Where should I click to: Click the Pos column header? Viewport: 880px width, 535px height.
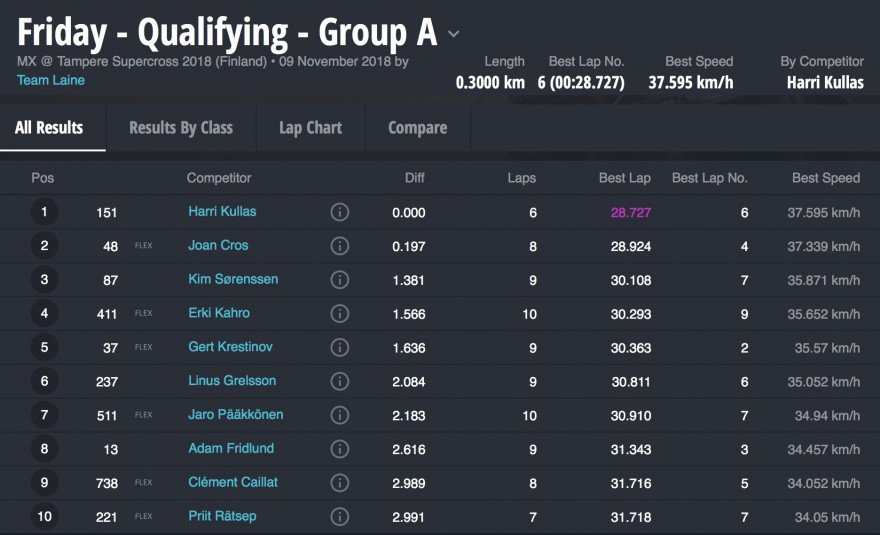(43, 178)
